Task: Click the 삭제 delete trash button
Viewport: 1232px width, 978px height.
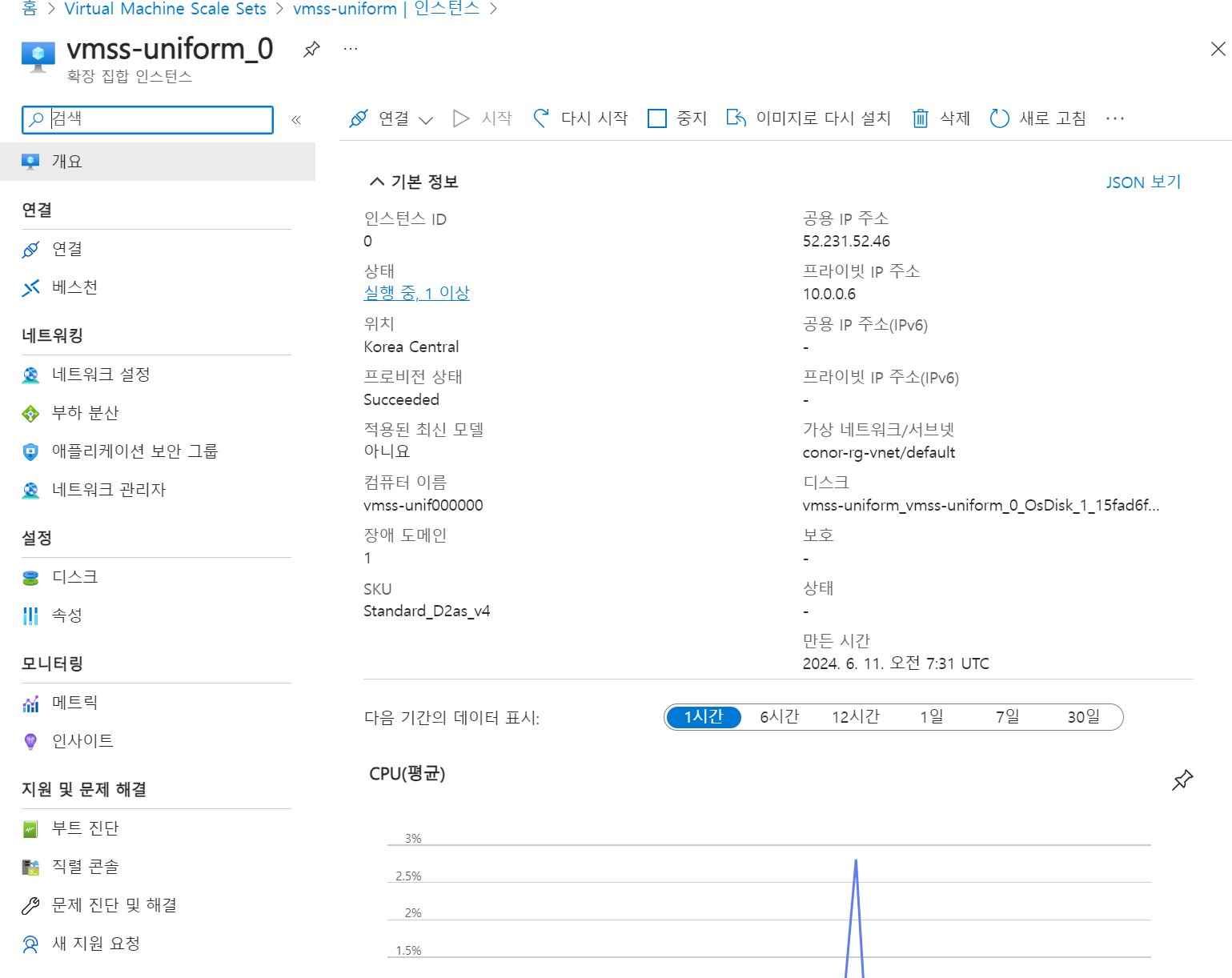Action: pyautogui.click(x=941, y=118)
